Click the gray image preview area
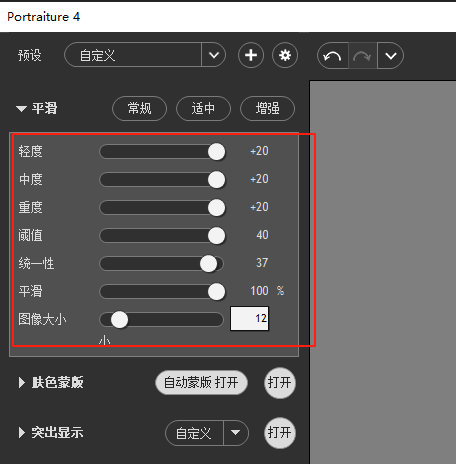 [x=383, y=272]
